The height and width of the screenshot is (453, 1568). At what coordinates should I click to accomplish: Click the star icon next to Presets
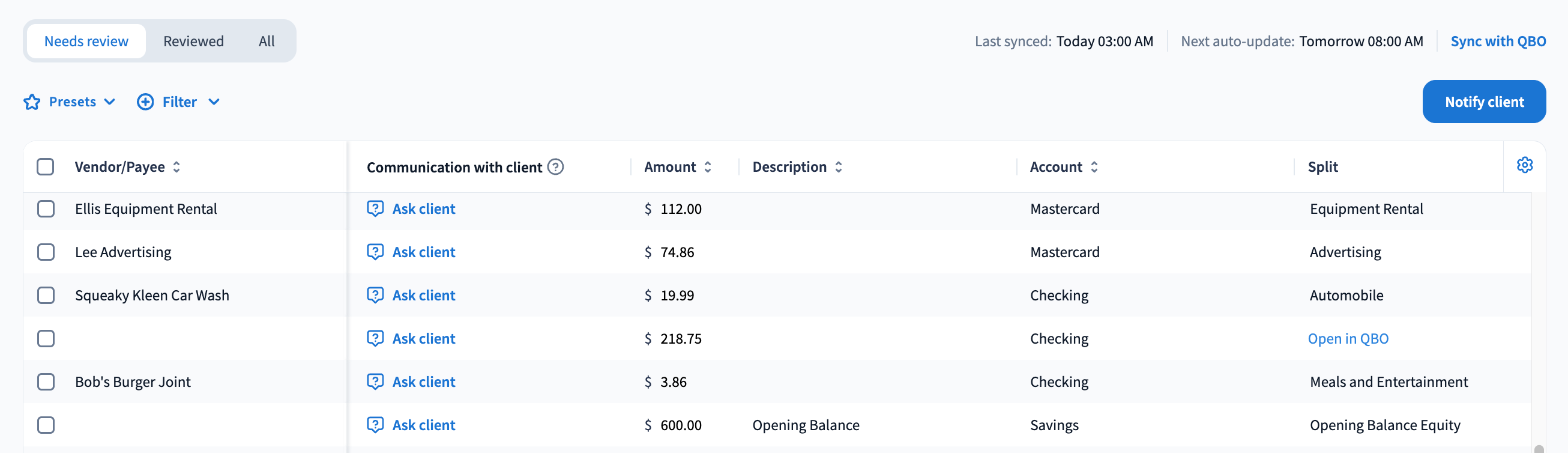coord(32,102)
